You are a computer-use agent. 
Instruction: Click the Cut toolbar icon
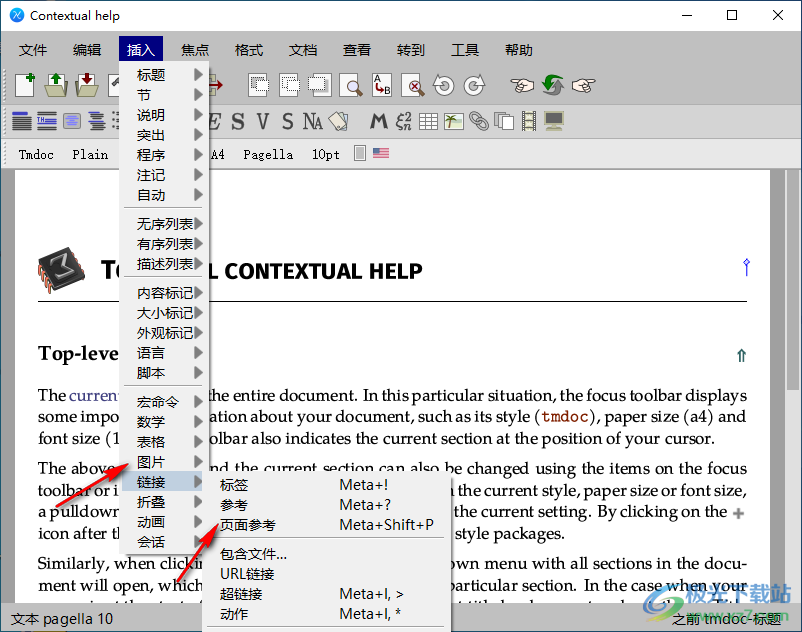coord(259,85)
